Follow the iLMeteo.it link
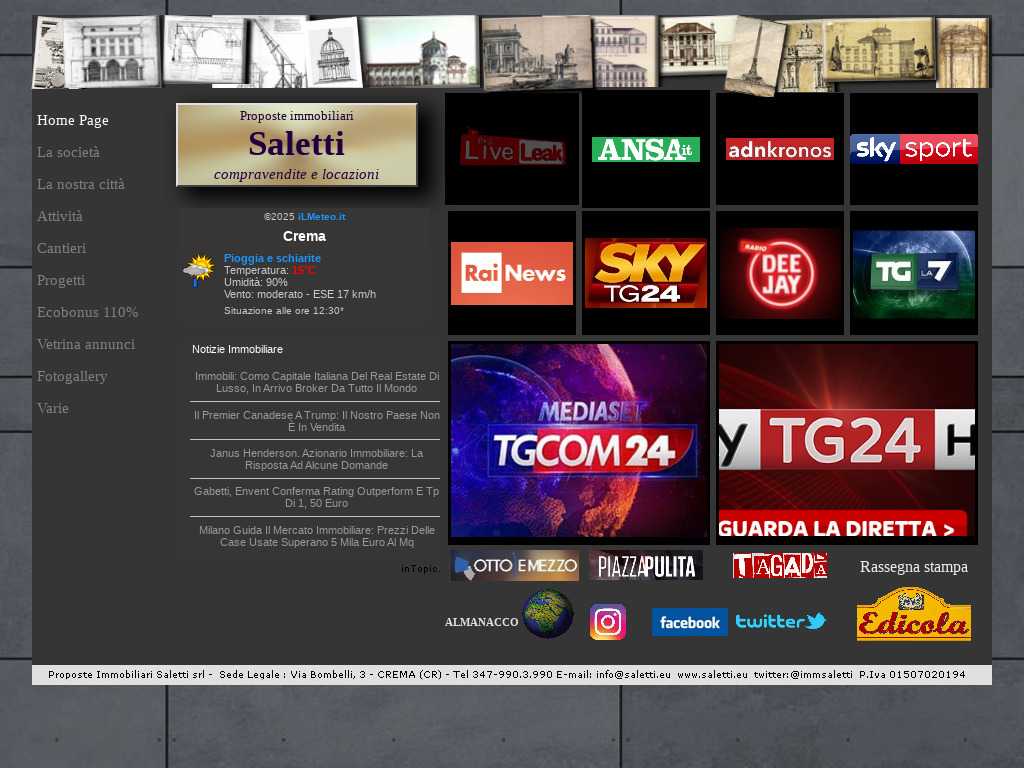Screen dimensions: 1024x768 click(x=321, y=217)
